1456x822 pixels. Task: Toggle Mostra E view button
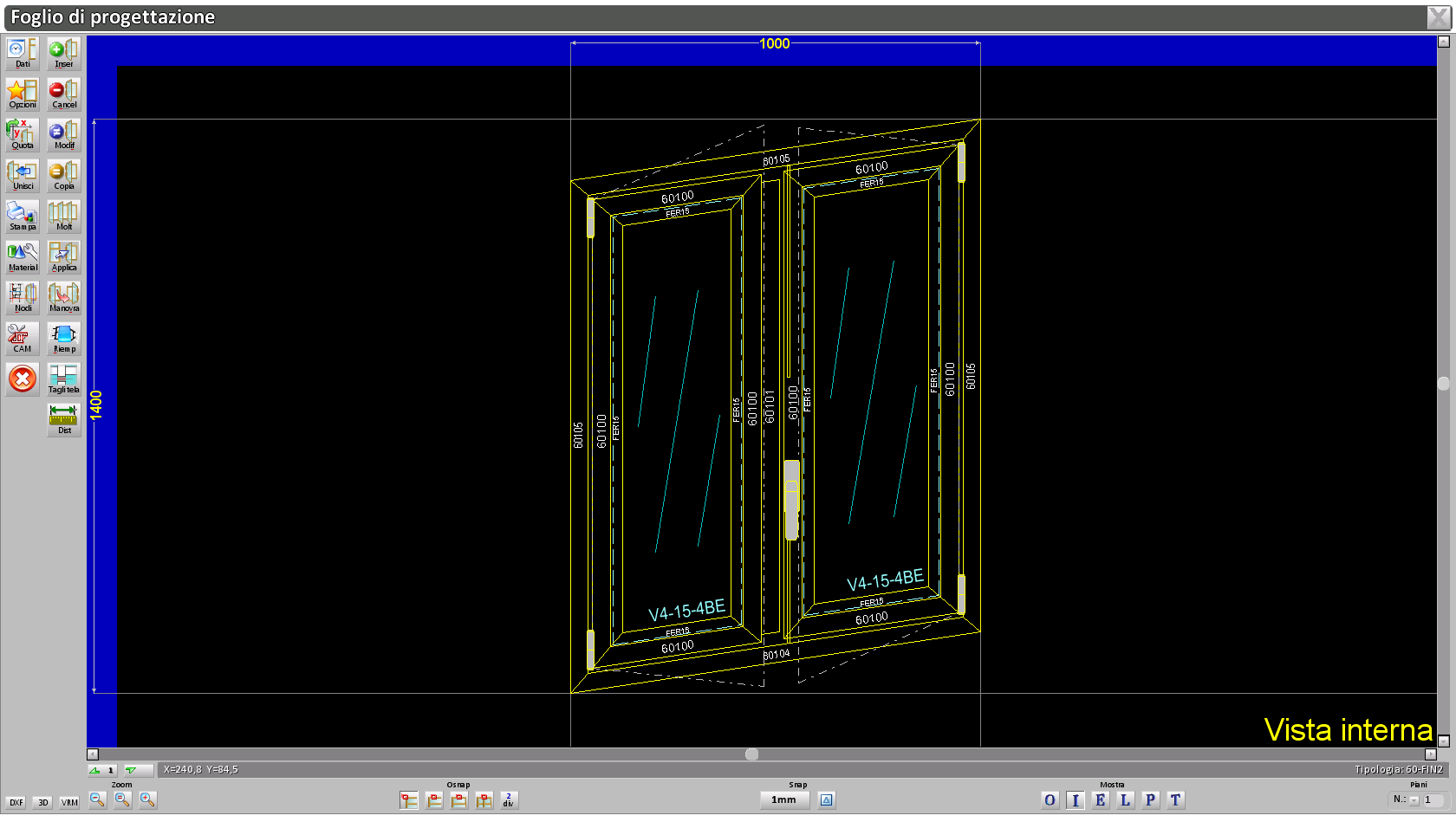coord(1101,800)
